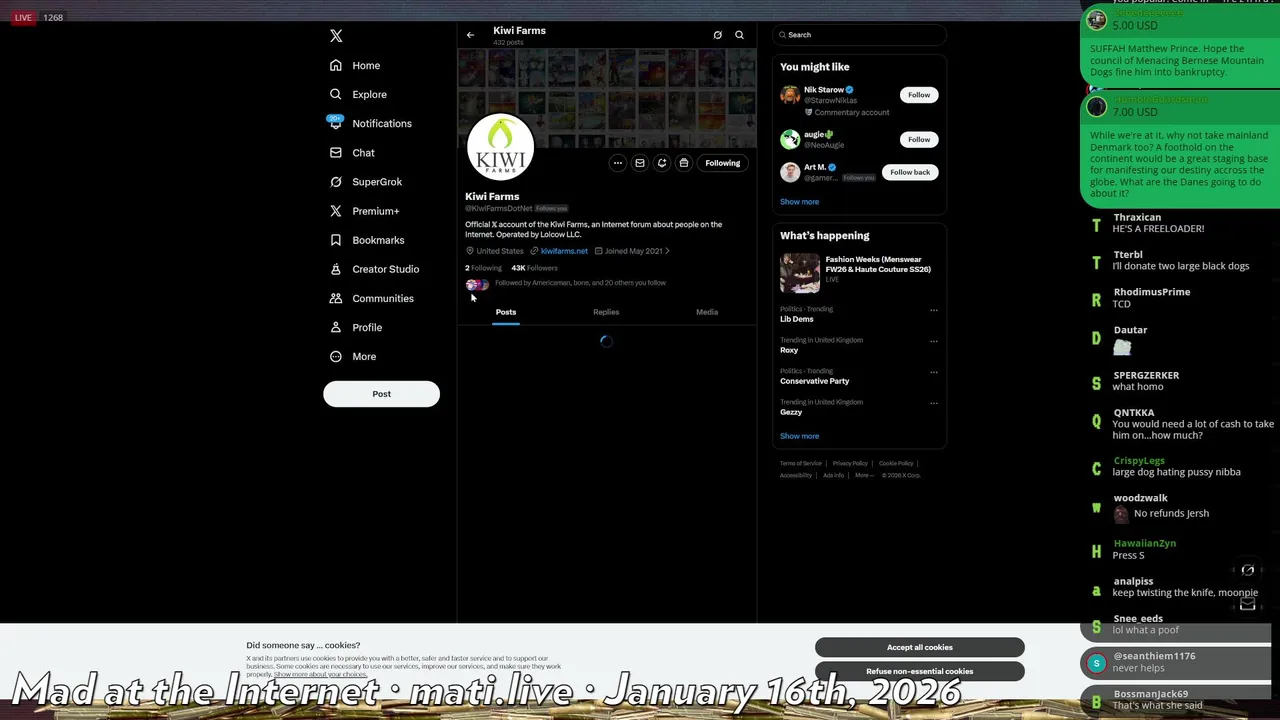Open the Notifications bell icon

pos(336,123)
